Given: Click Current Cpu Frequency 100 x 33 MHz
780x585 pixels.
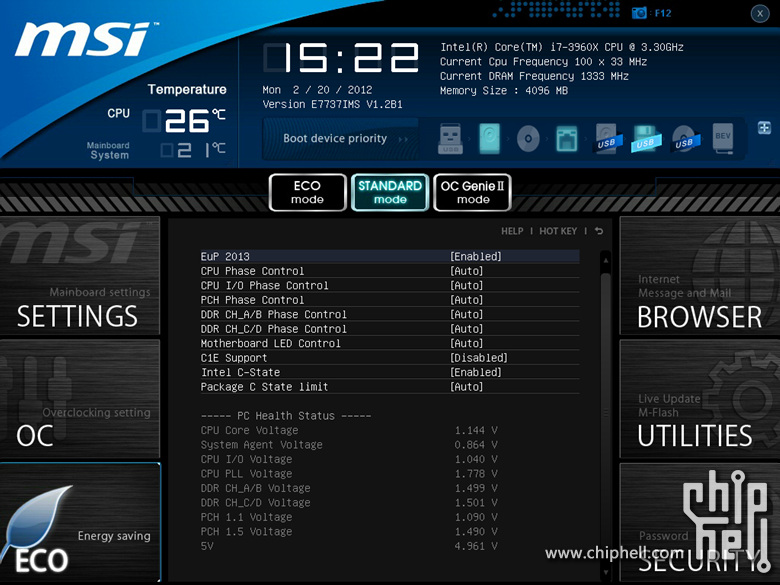Looking at the screenshot, I should click(543, 62).
